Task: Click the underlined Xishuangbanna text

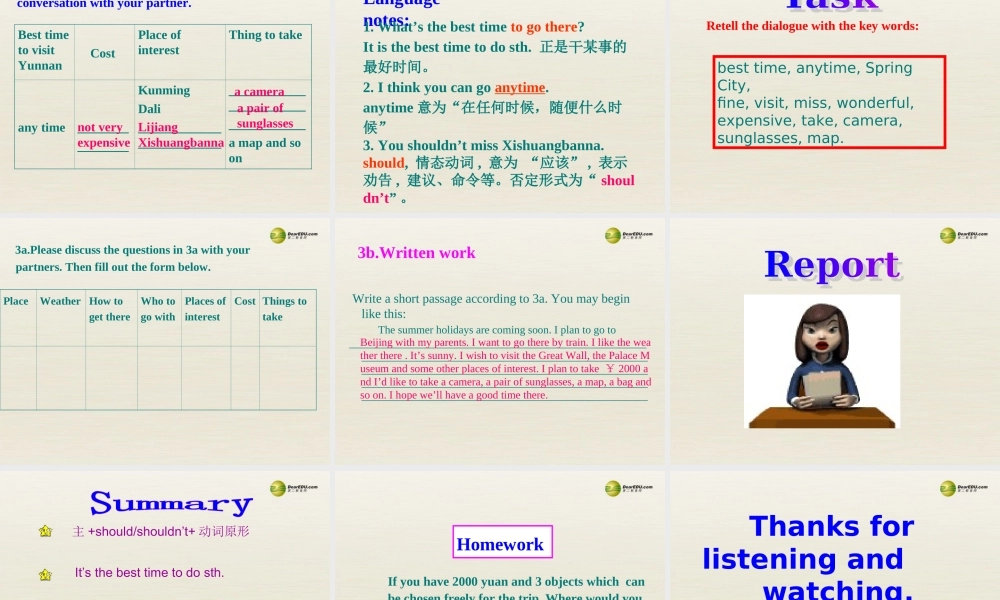Action: pos(180,143)
